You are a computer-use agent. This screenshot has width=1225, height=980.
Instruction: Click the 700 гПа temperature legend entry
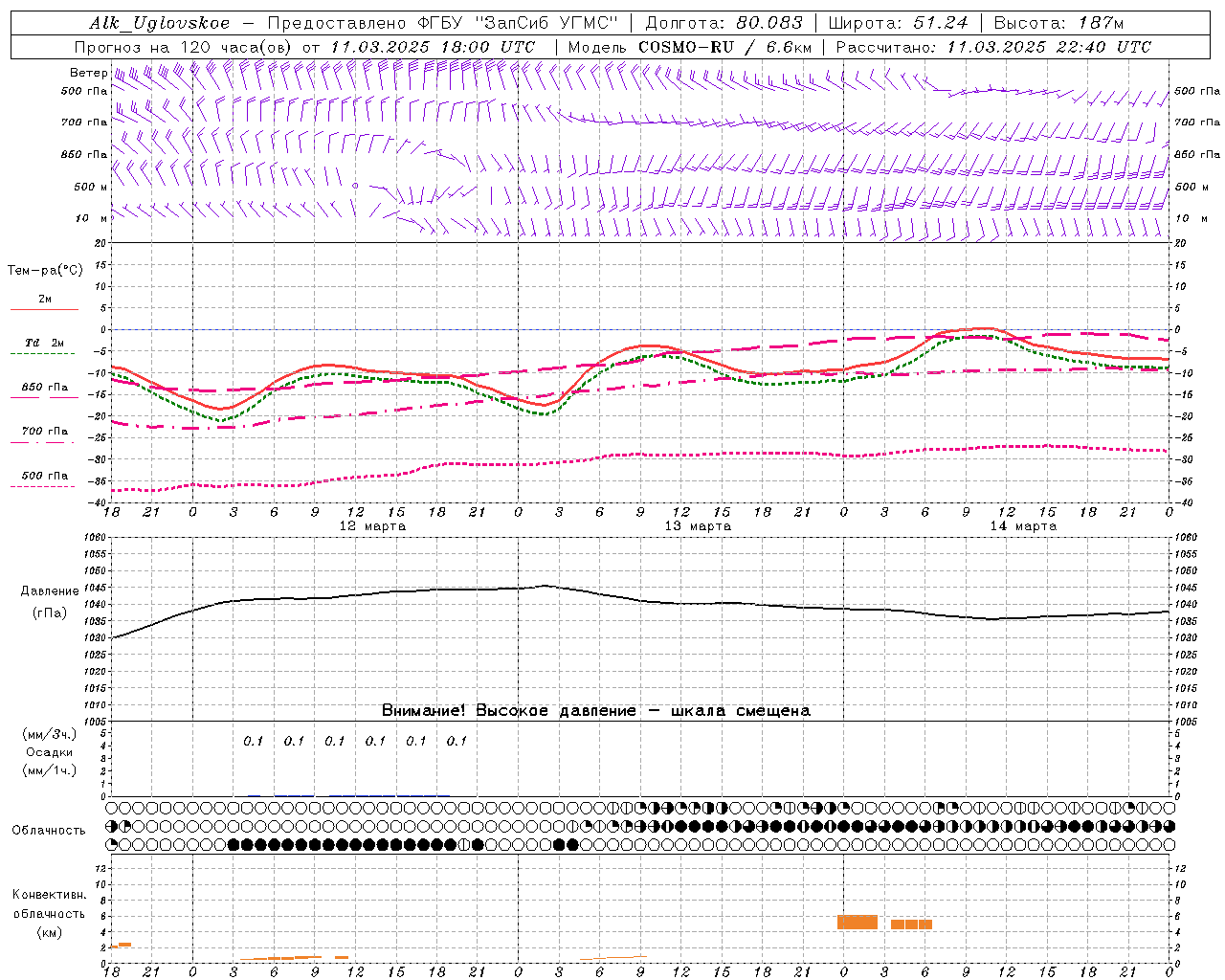45,432
